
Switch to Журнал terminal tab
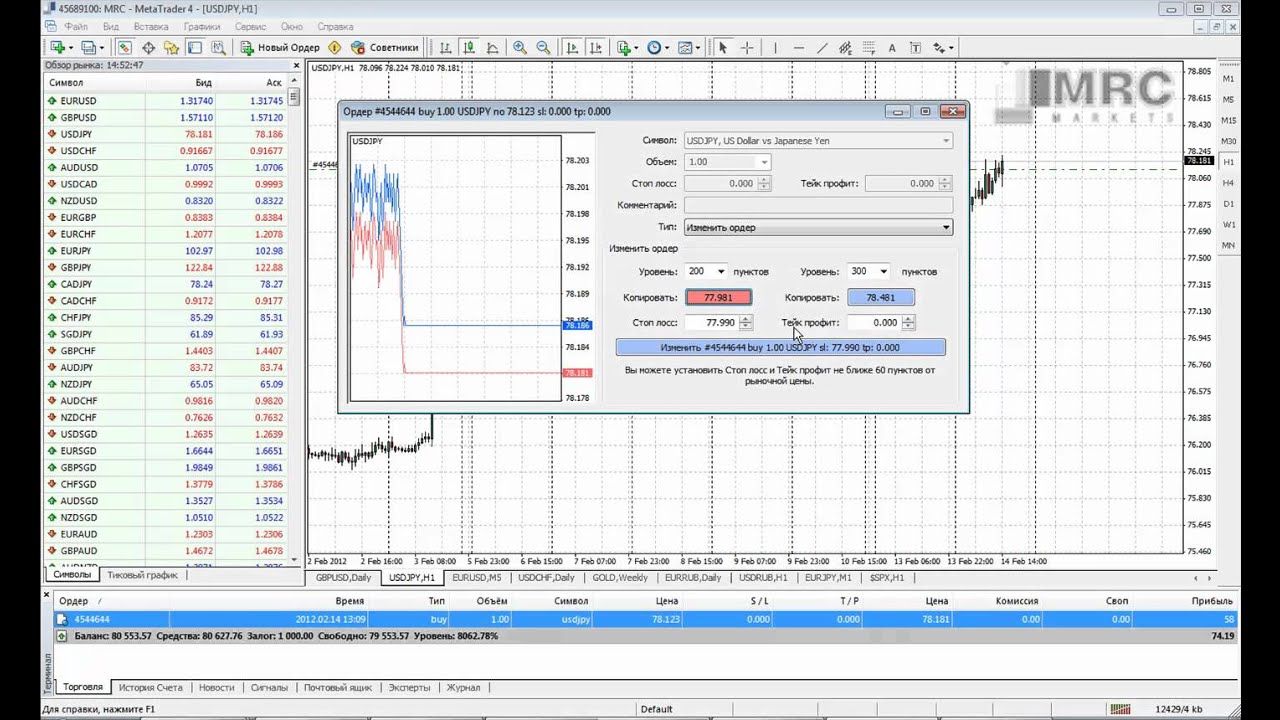(x=463, y=688)
